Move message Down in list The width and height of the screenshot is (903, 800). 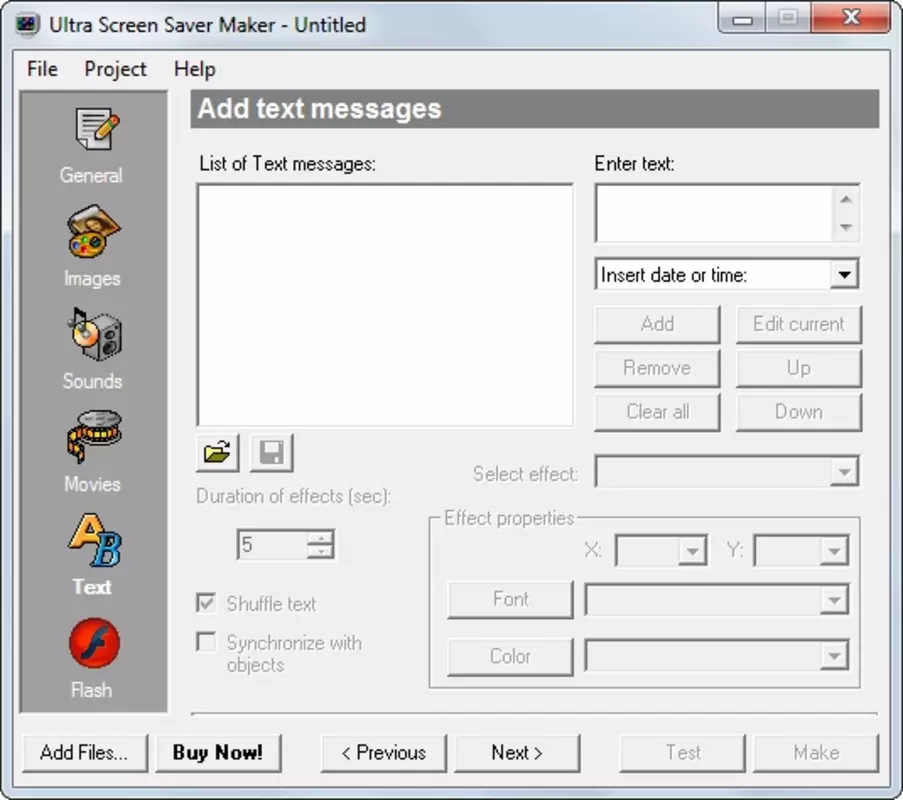click(799, 412)
